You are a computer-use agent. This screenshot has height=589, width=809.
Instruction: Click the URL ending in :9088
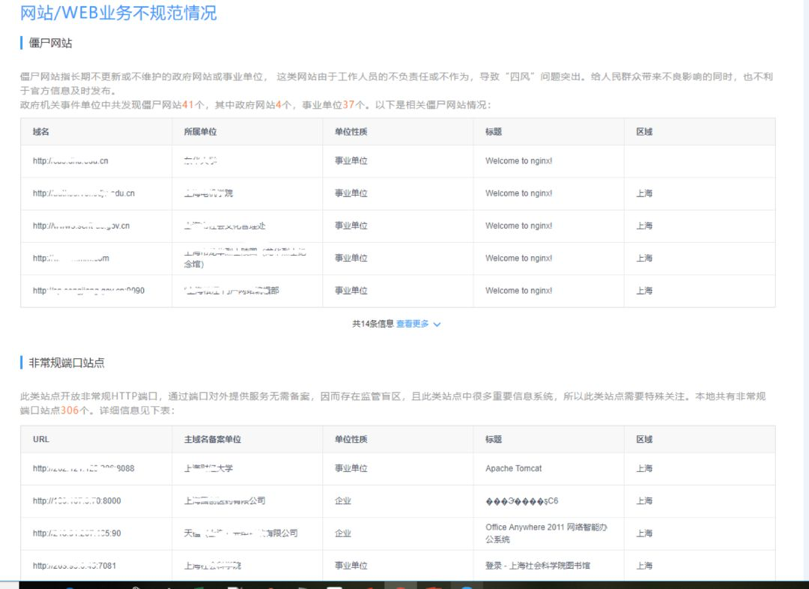(83, 469)
